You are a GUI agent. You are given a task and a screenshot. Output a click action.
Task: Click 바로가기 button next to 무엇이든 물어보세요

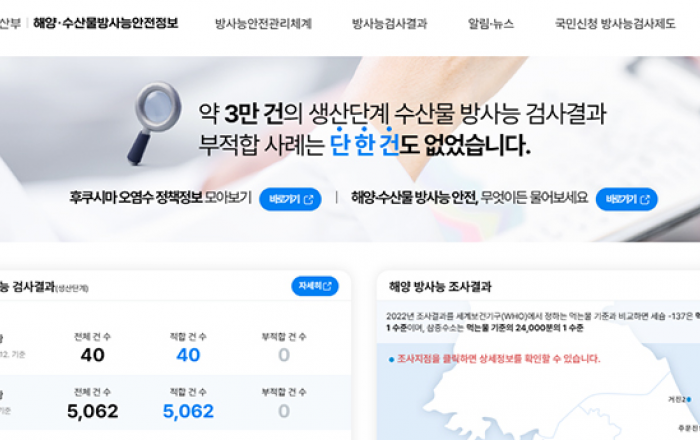click(x=626, y=199)
